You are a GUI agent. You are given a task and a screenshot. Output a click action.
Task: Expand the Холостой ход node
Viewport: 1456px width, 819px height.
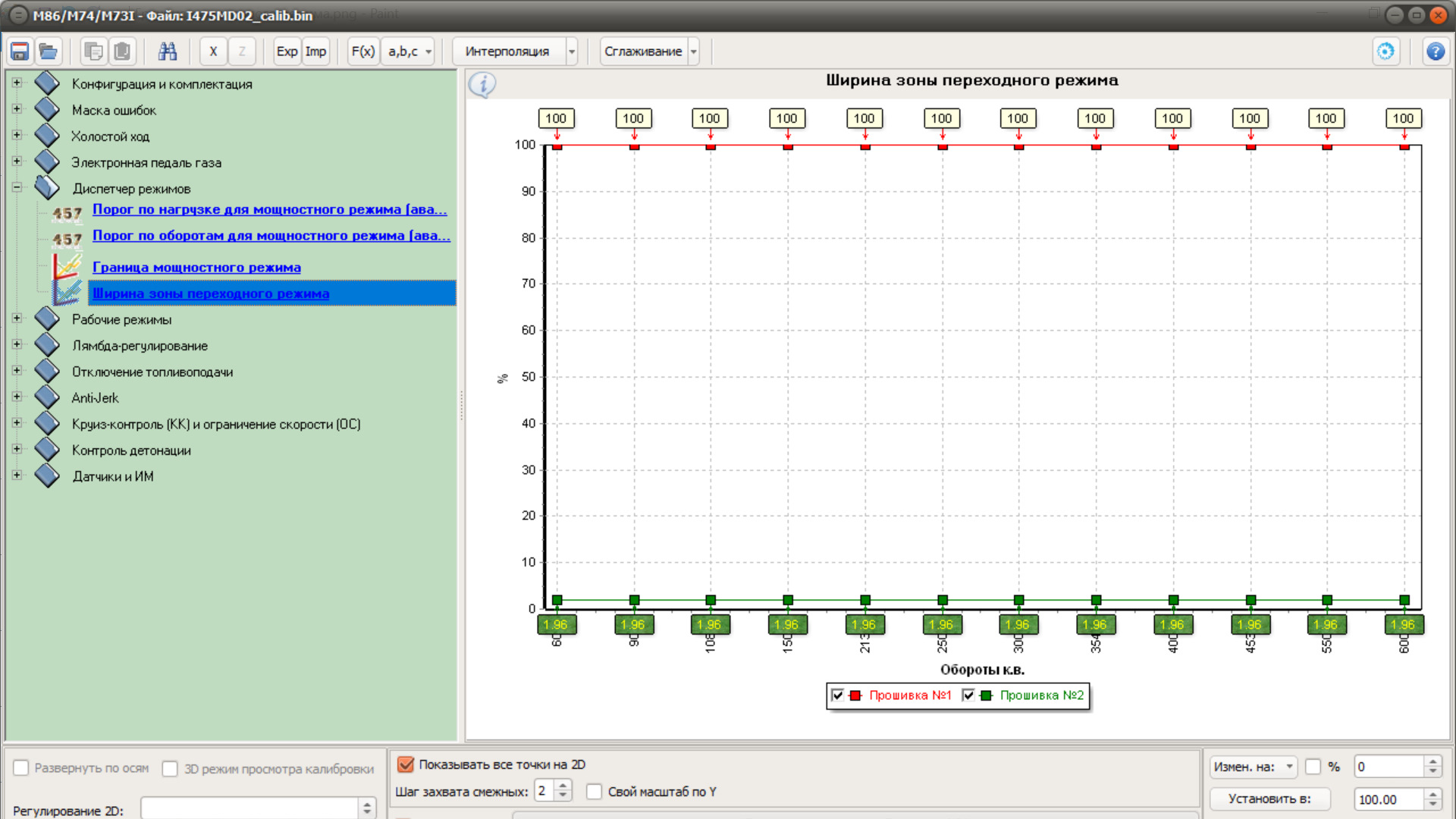(17, 135)
